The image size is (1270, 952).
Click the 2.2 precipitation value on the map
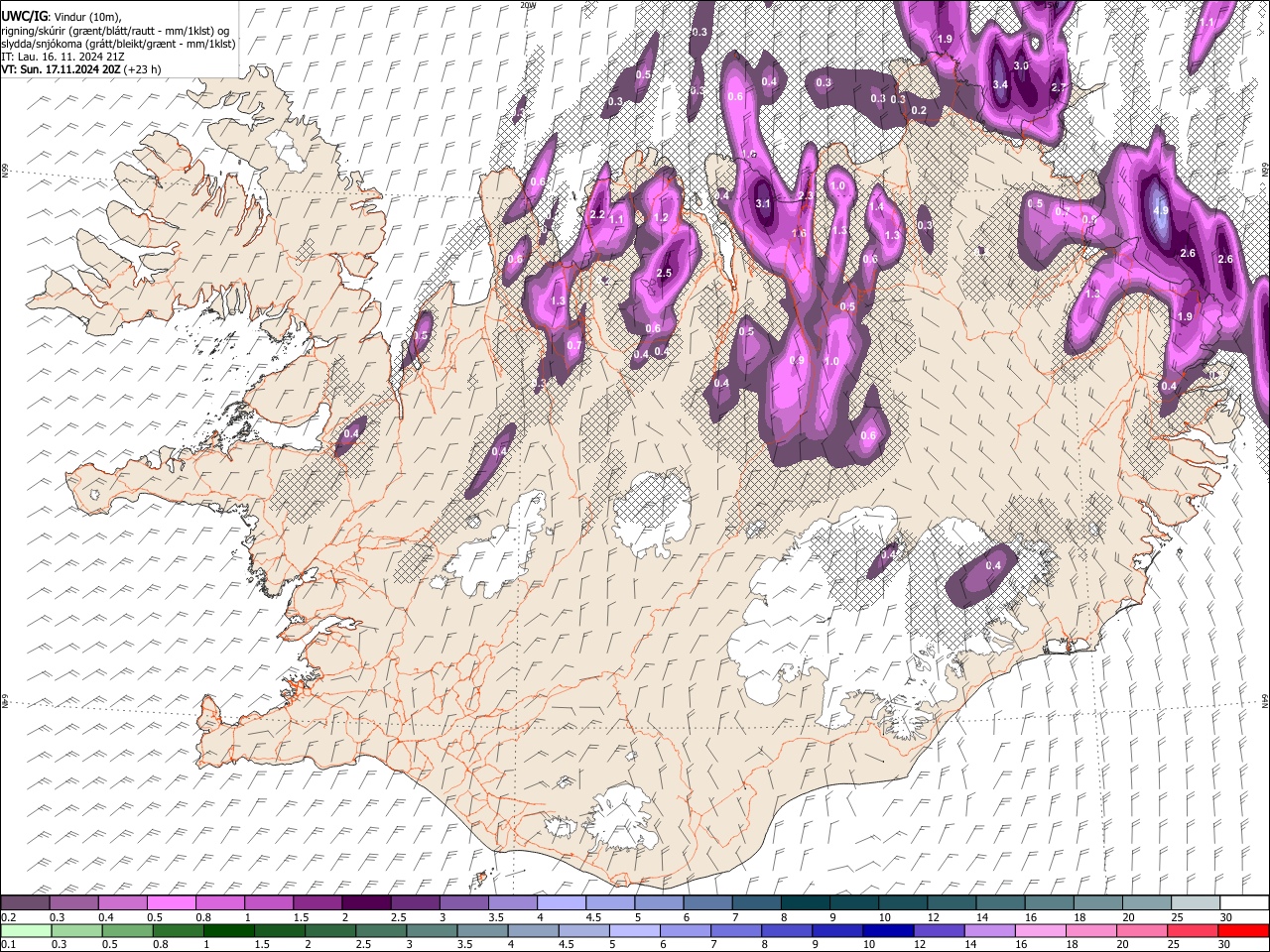597,214
